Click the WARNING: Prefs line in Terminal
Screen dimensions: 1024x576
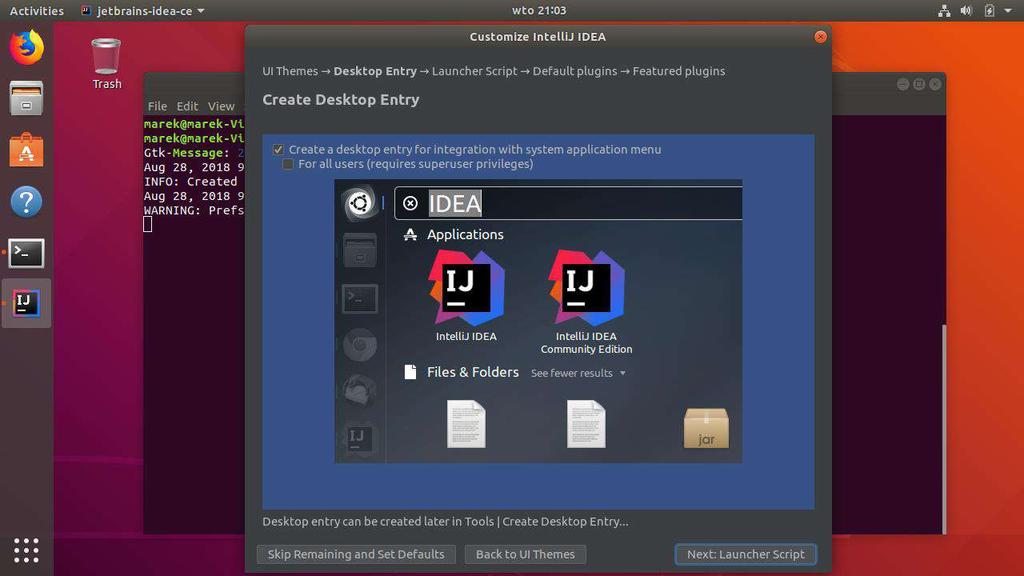pos(194,210)
